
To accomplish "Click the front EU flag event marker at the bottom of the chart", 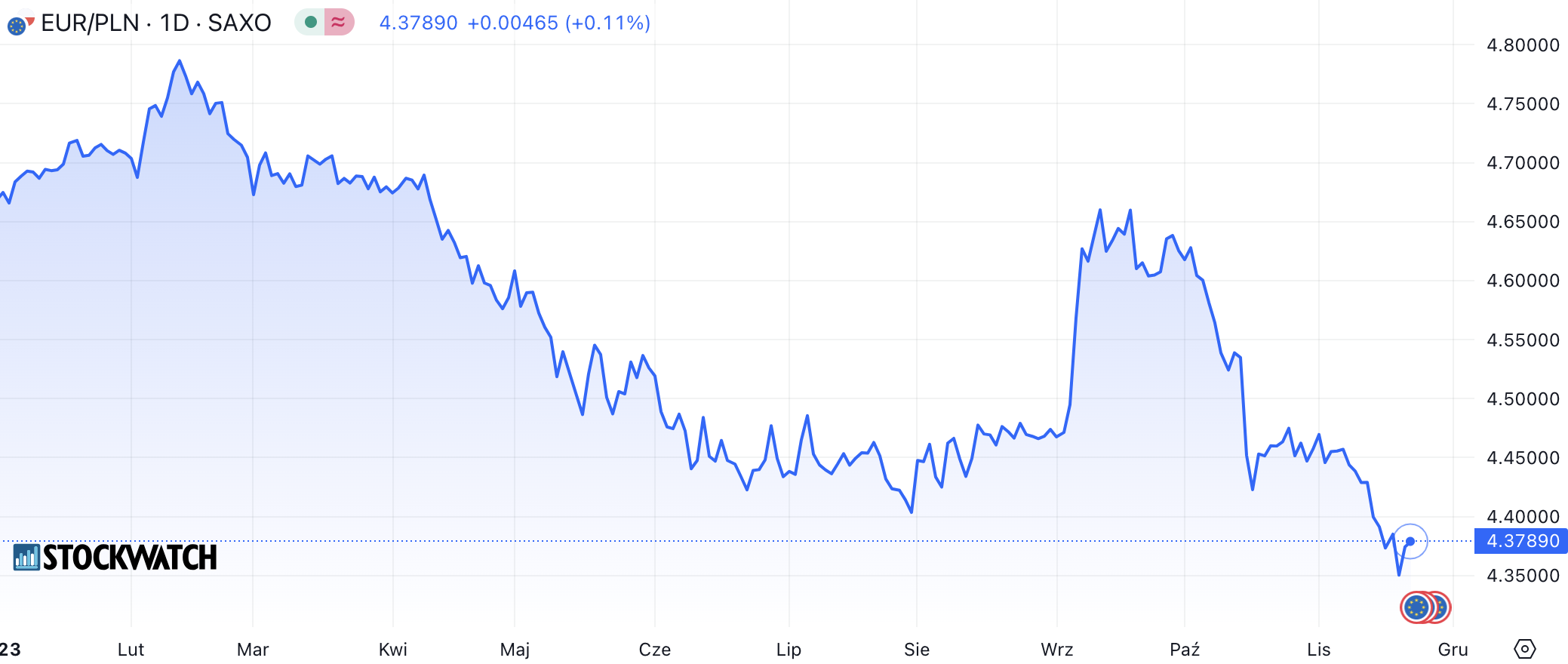I will click(1416, 607).
